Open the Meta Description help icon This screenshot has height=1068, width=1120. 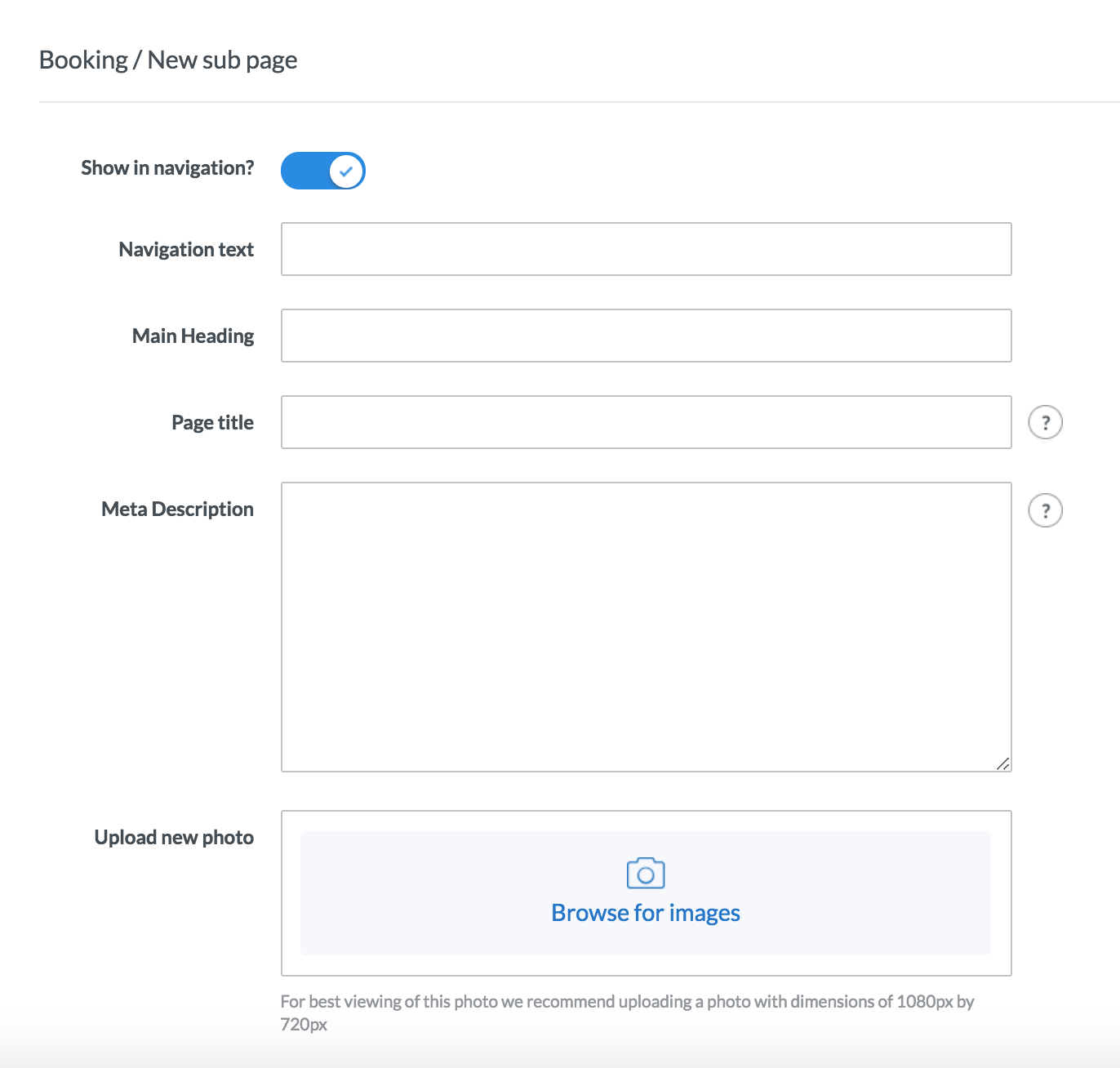(x=1045, y=511)
